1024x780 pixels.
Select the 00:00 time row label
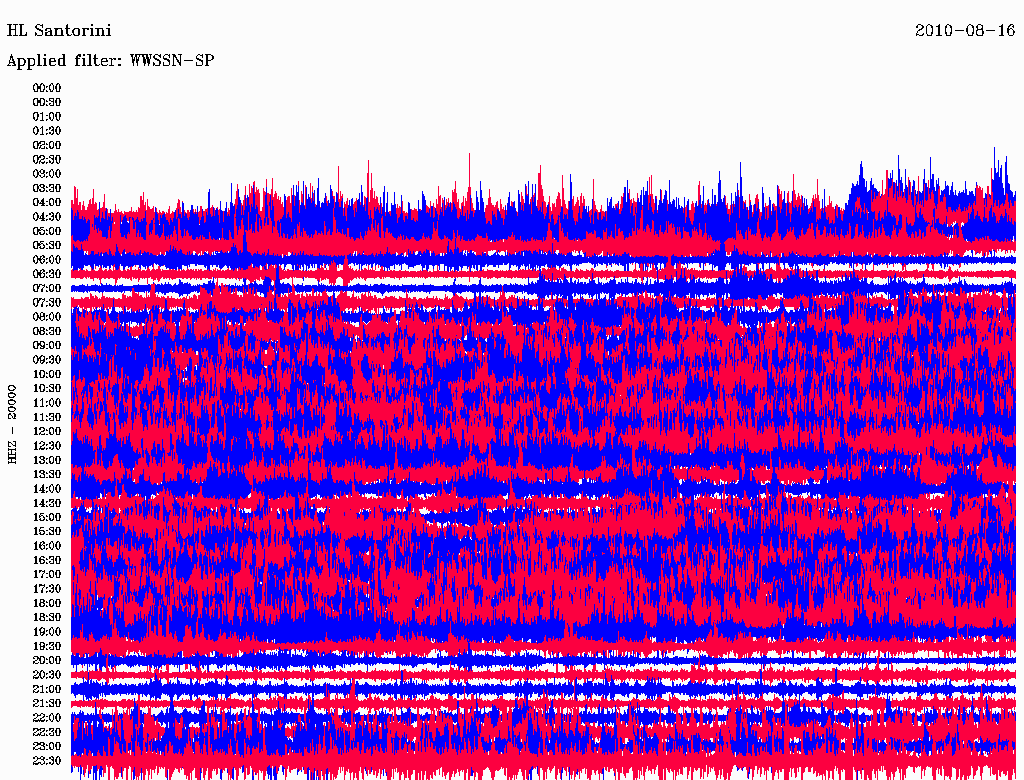[47, 88]
